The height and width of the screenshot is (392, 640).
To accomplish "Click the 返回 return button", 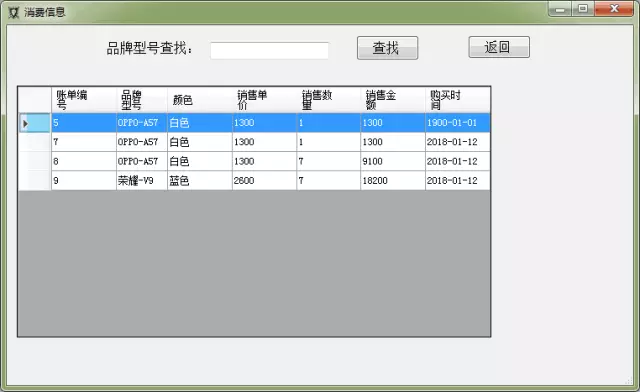I will coord(499,47).
